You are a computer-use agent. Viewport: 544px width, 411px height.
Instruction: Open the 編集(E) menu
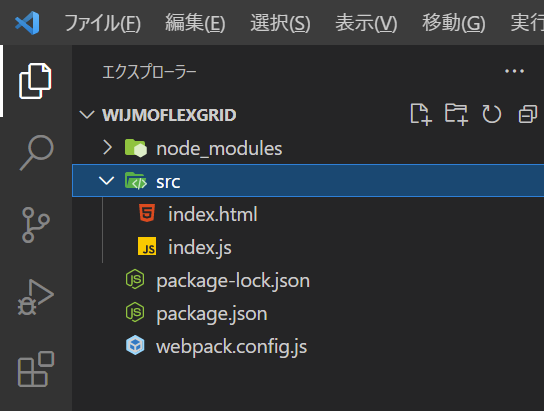195,23
